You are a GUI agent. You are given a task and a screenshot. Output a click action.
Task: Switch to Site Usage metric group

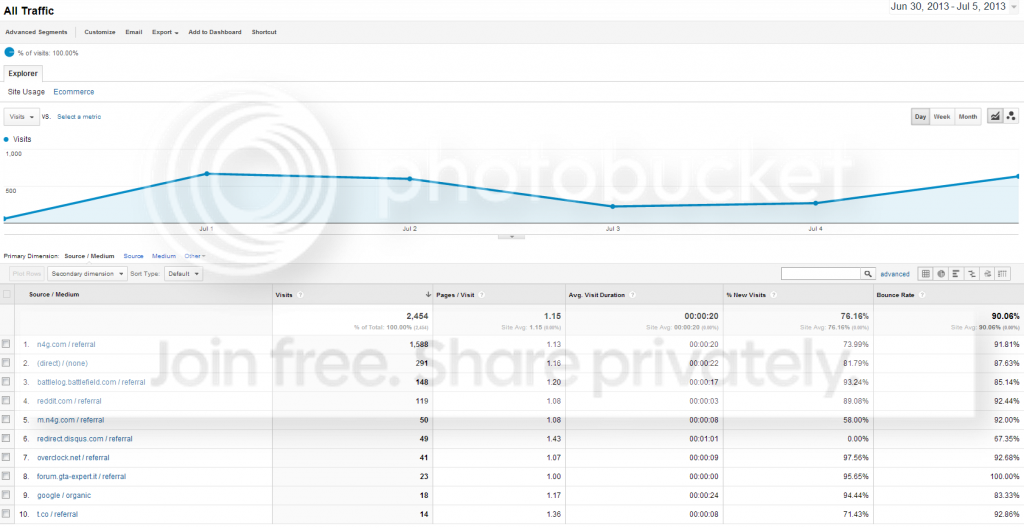click(26, 92)
